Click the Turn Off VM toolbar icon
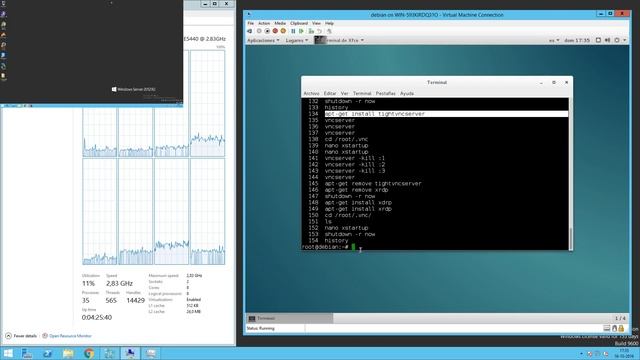Viewport: 640px width, 360px height. 267,31
